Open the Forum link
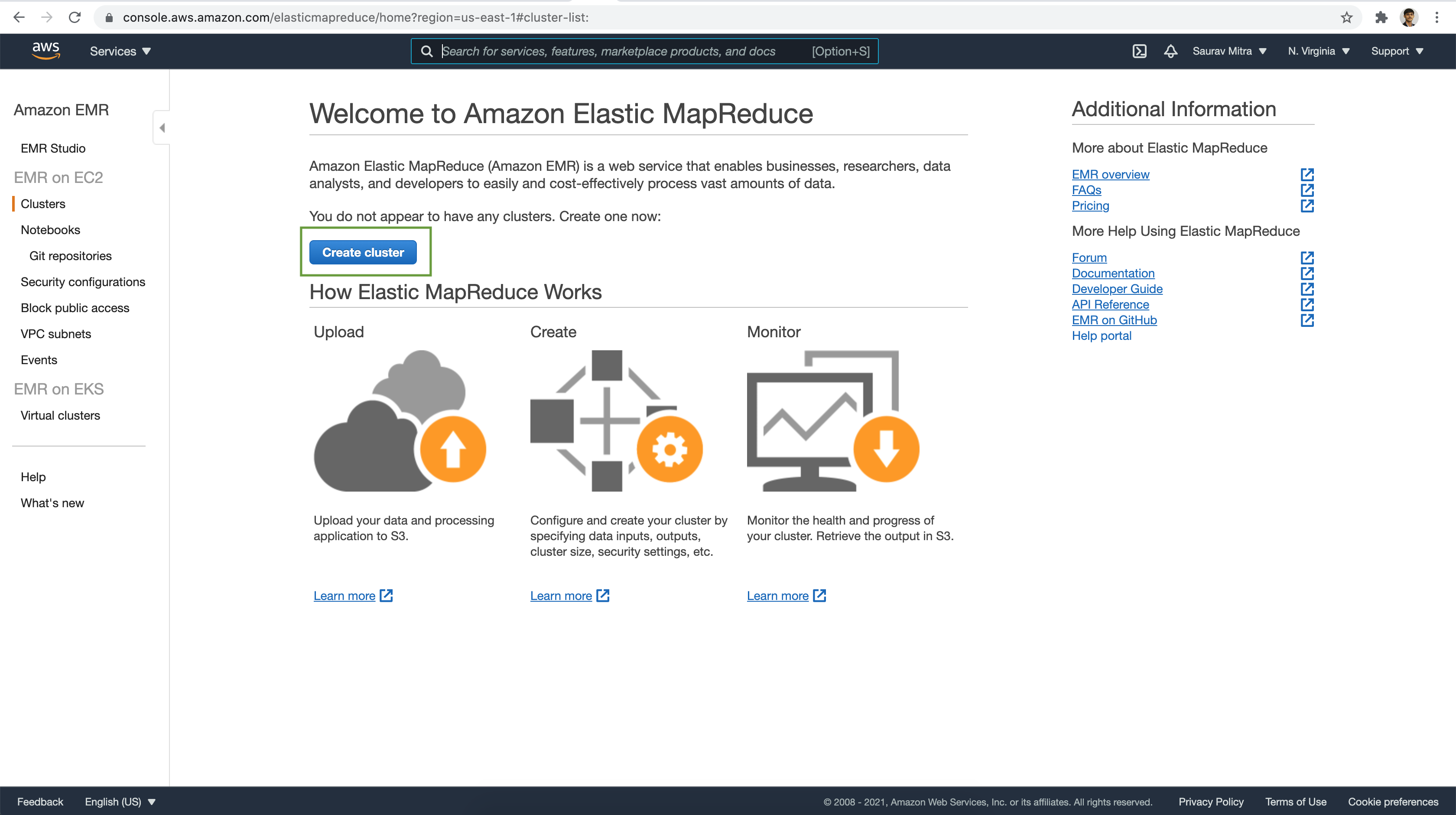This screenshot has height=815, width=1456. (1089, 258)
